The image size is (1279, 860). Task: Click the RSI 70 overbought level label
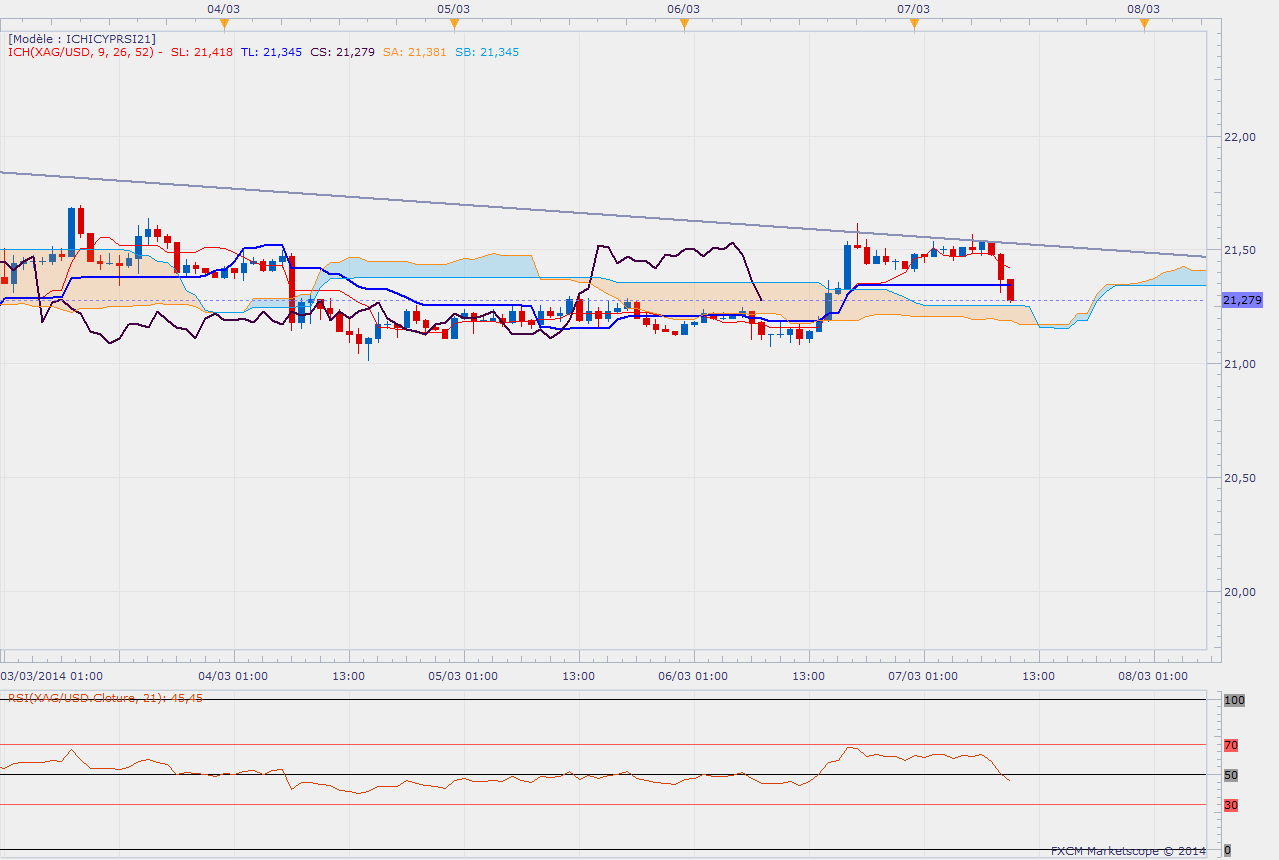tap(1231, 745)
